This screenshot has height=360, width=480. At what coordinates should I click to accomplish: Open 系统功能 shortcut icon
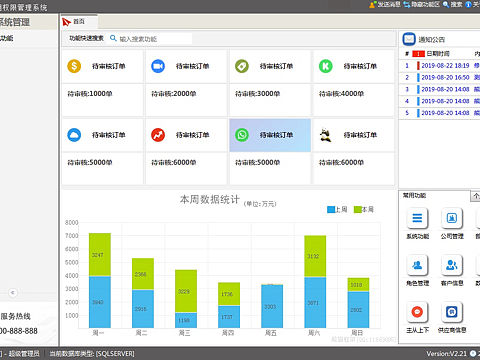tap(417, 218)
